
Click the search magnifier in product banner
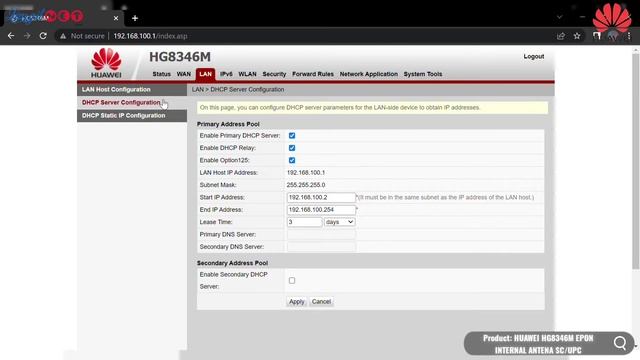620,343
